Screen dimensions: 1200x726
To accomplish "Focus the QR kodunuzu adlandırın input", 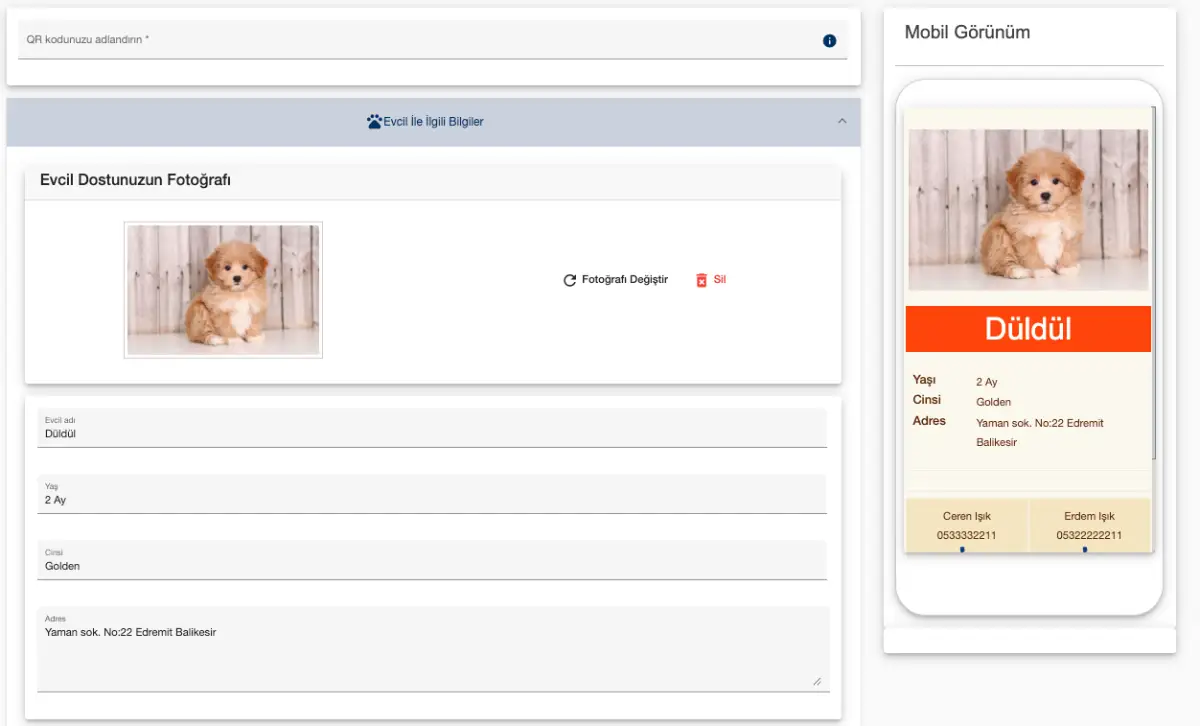I will (420, 40).
